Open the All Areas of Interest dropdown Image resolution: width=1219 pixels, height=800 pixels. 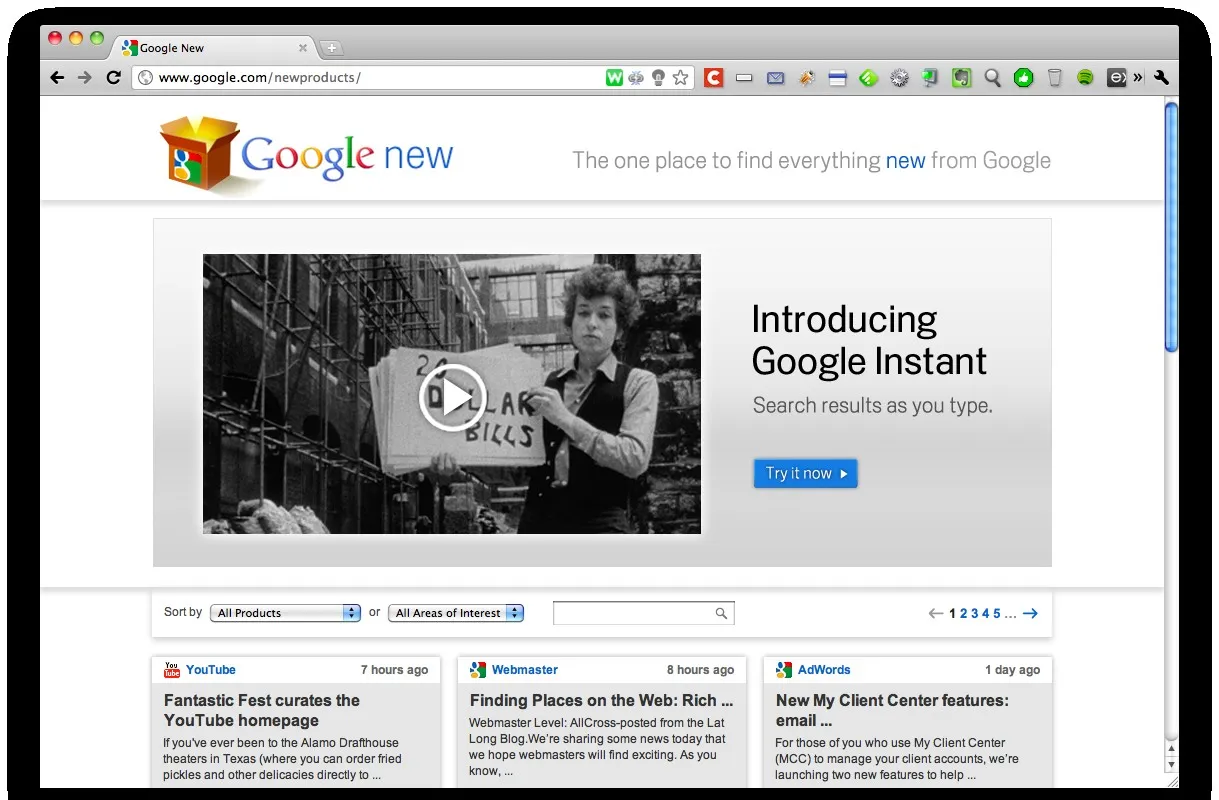(456, 613)
